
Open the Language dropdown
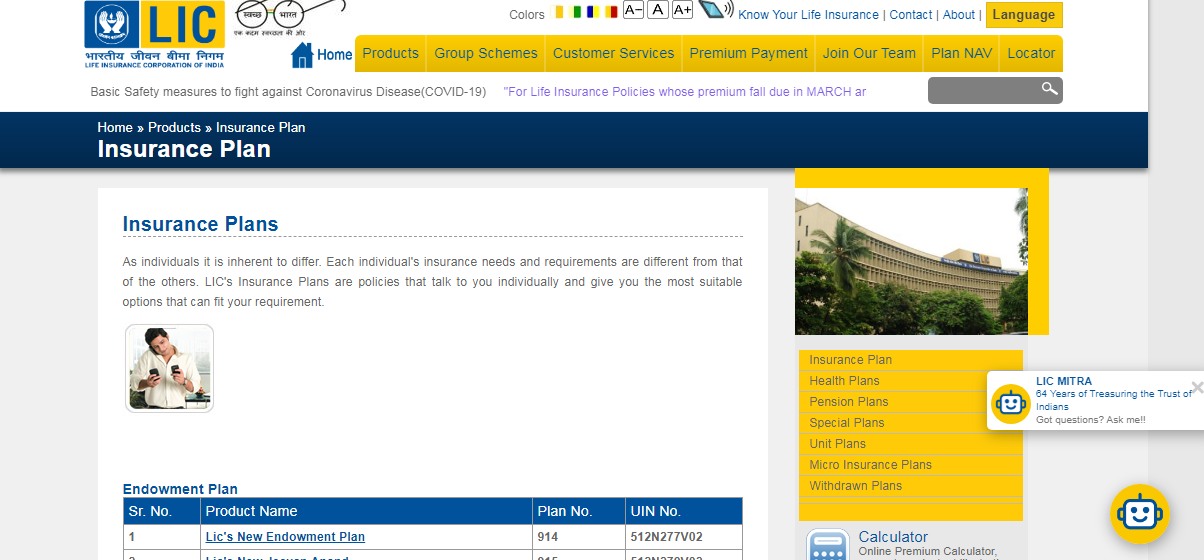coord(1024,15)
